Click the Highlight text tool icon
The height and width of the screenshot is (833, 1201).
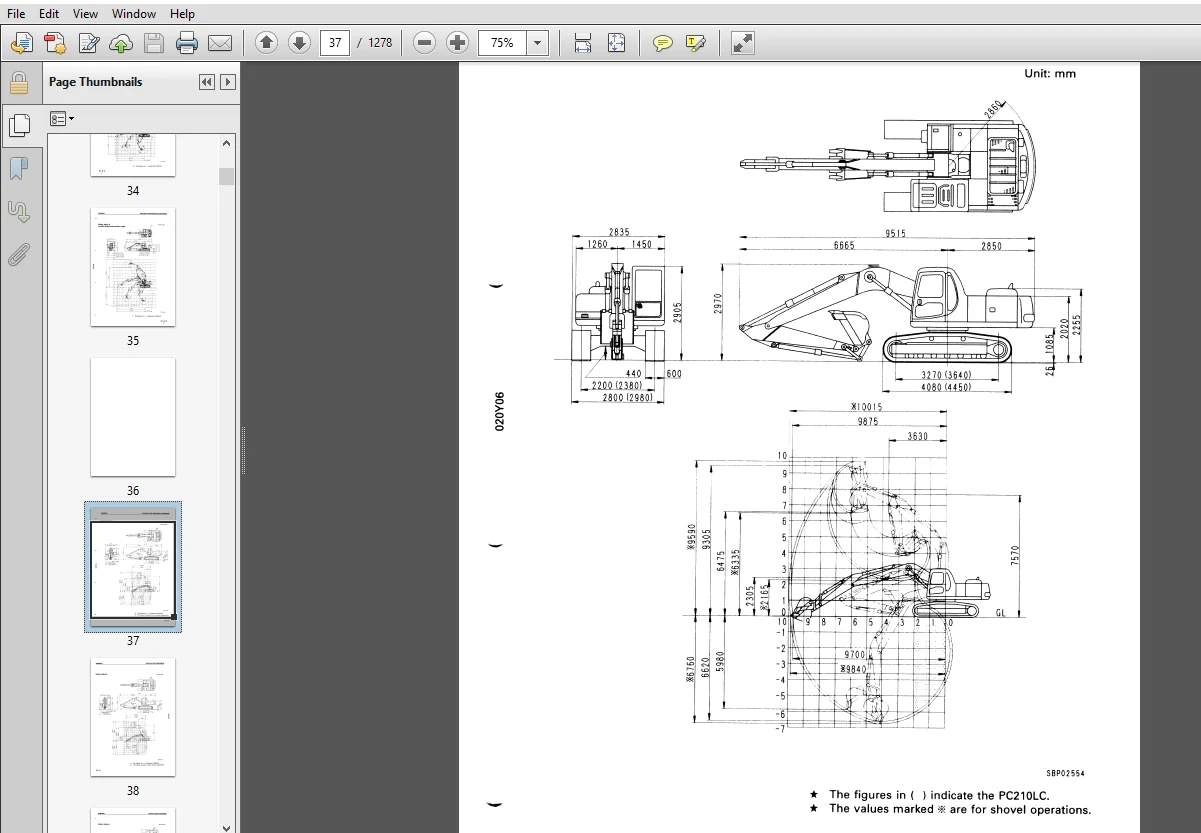tap(697, 43)
